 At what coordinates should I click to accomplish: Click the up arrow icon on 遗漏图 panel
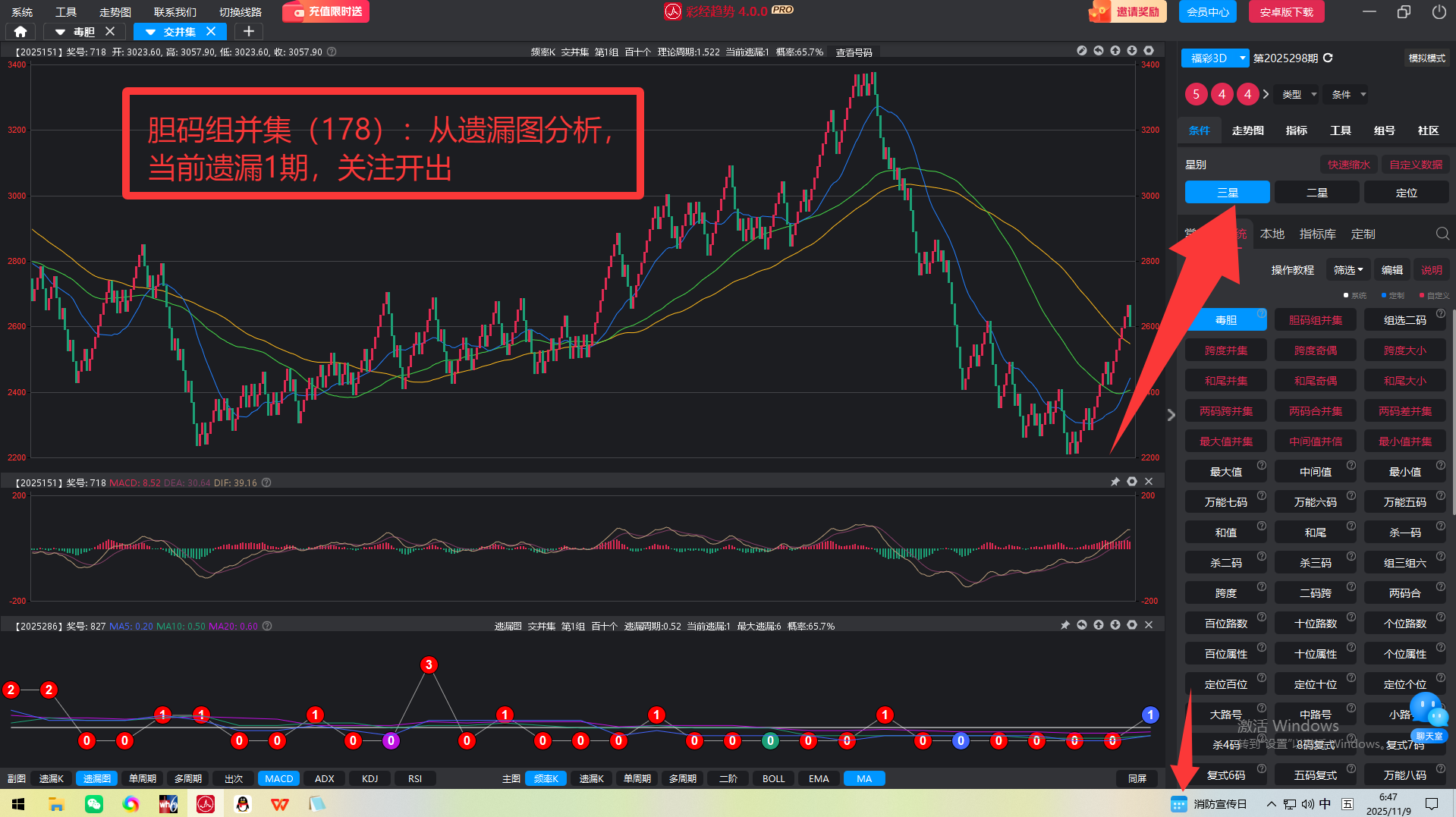click(1099, 625)
